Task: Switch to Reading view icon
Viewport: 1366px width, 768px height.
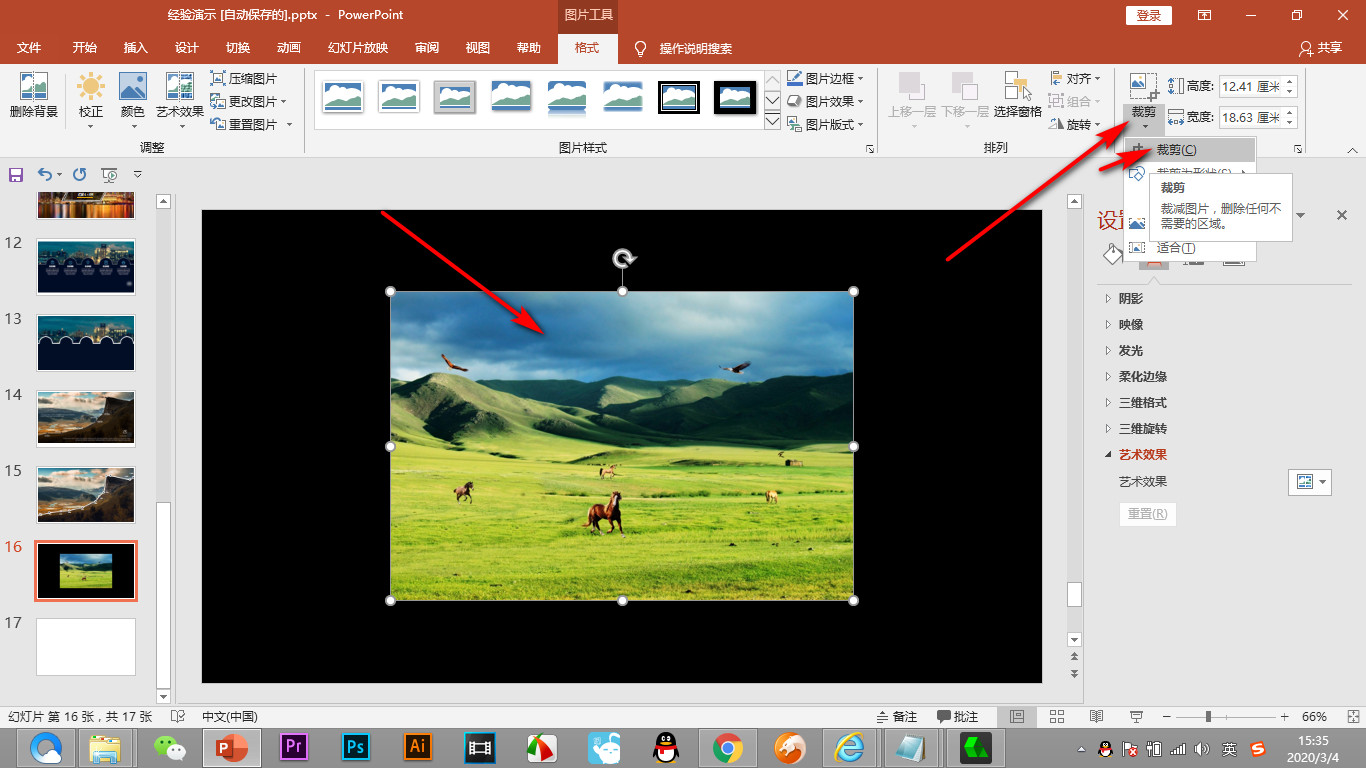Action: point(1096,717)
